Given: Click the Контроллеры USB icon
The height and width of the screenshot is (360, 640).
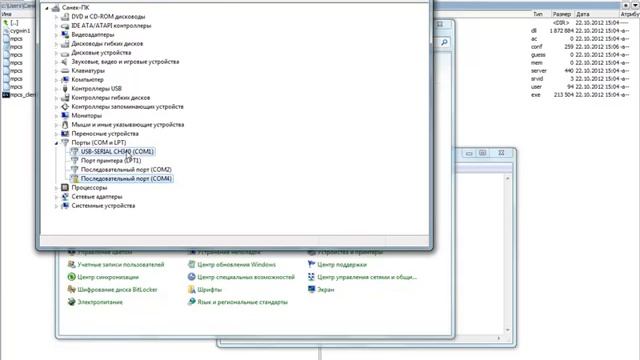Looking at the screenshot, I should [x=64, y=89].
